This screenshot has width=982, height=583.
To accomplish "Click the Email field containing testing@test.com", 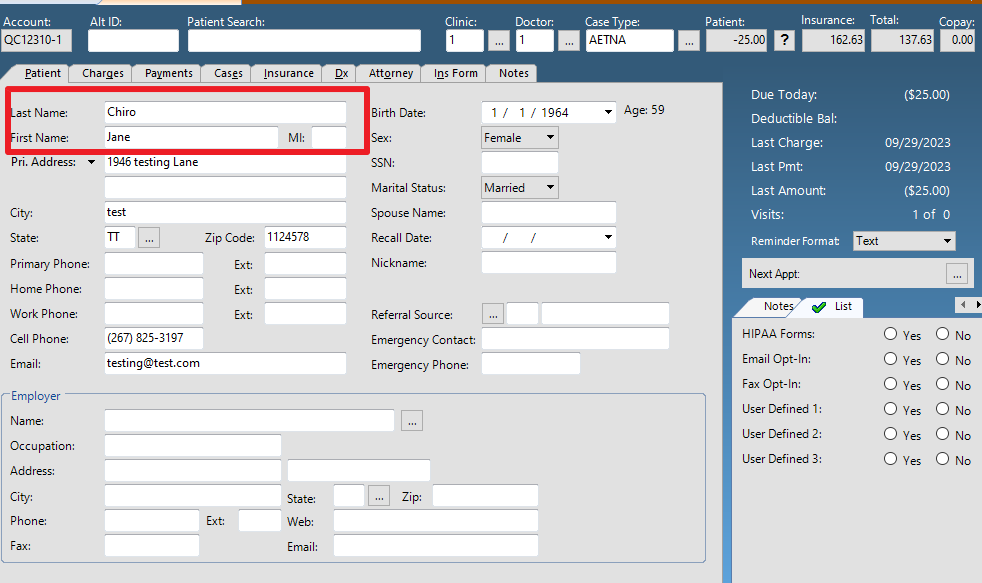I will tap(225, 364).
